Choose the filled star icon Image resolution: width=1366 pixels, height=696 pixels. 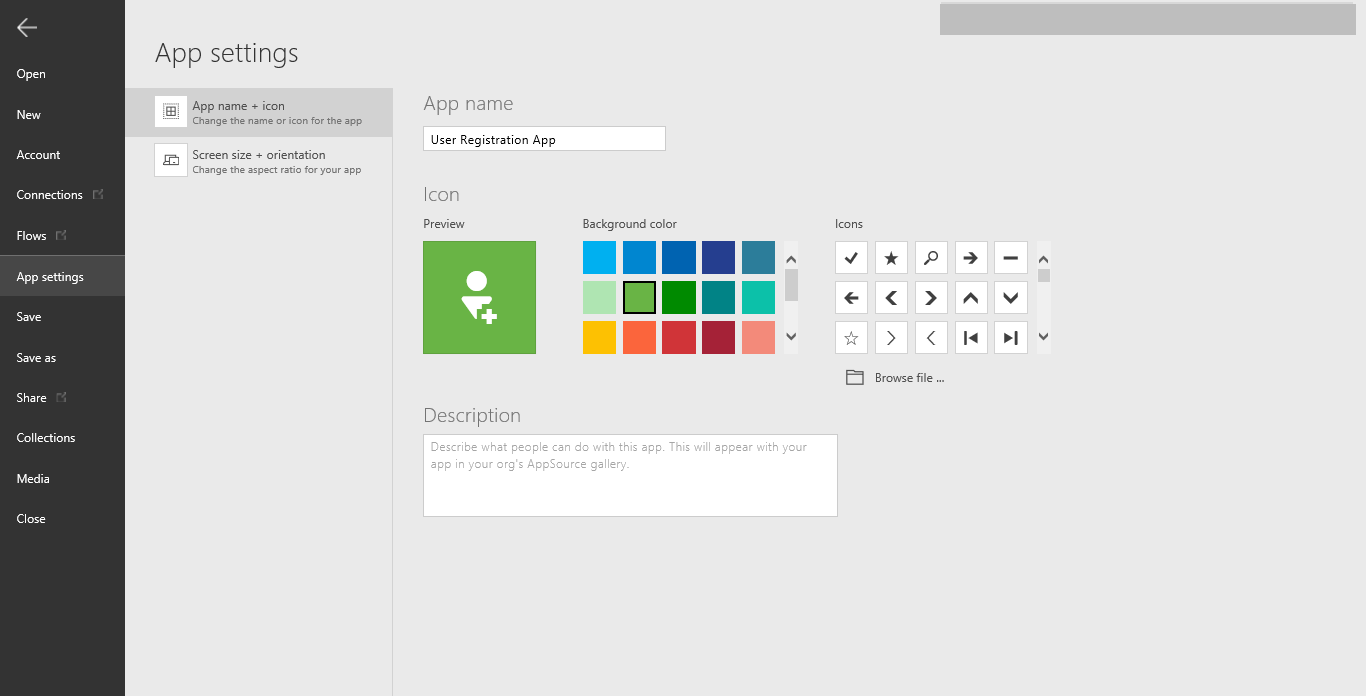(891, 258)
